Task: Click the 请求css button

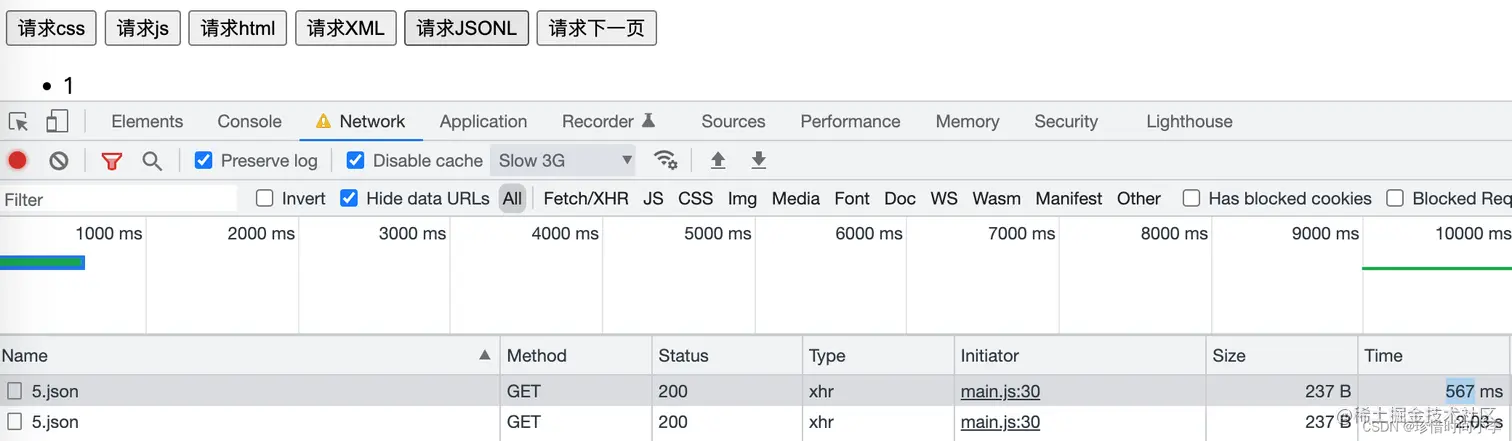Action: pos(52,28)
